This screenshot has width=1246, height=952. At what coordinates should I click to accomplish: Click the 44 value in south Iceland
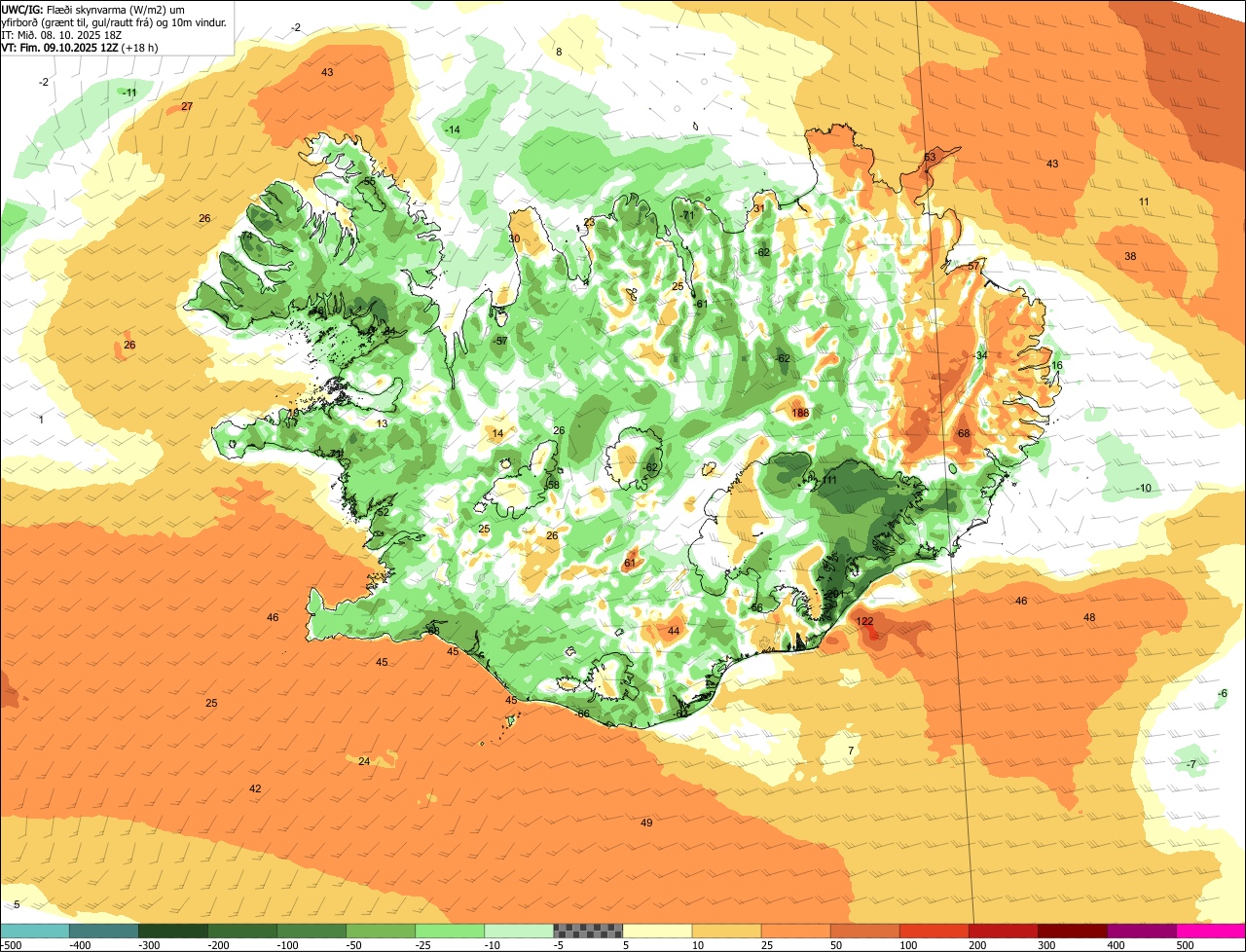pos(674,632)
